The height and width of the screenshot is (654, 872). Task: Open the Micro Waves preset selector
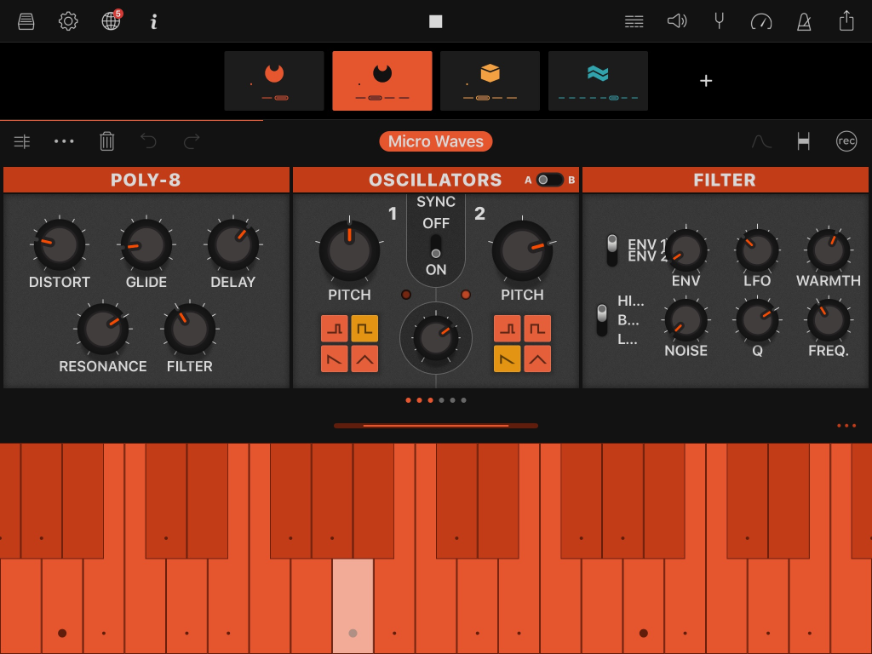(x=436, y=141)
